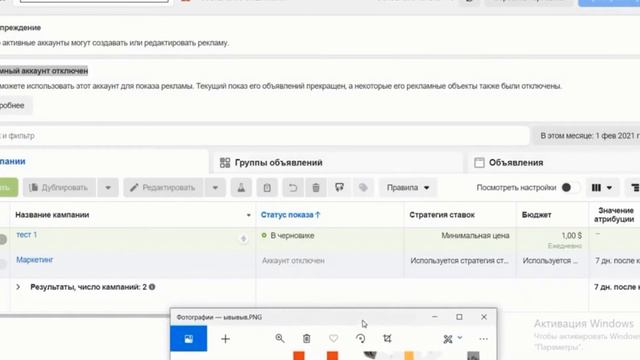The height and width of the screenshot is (360, 640).
Task: Click the trash delete icon in campaign toolbar
Action: point(316,188)
